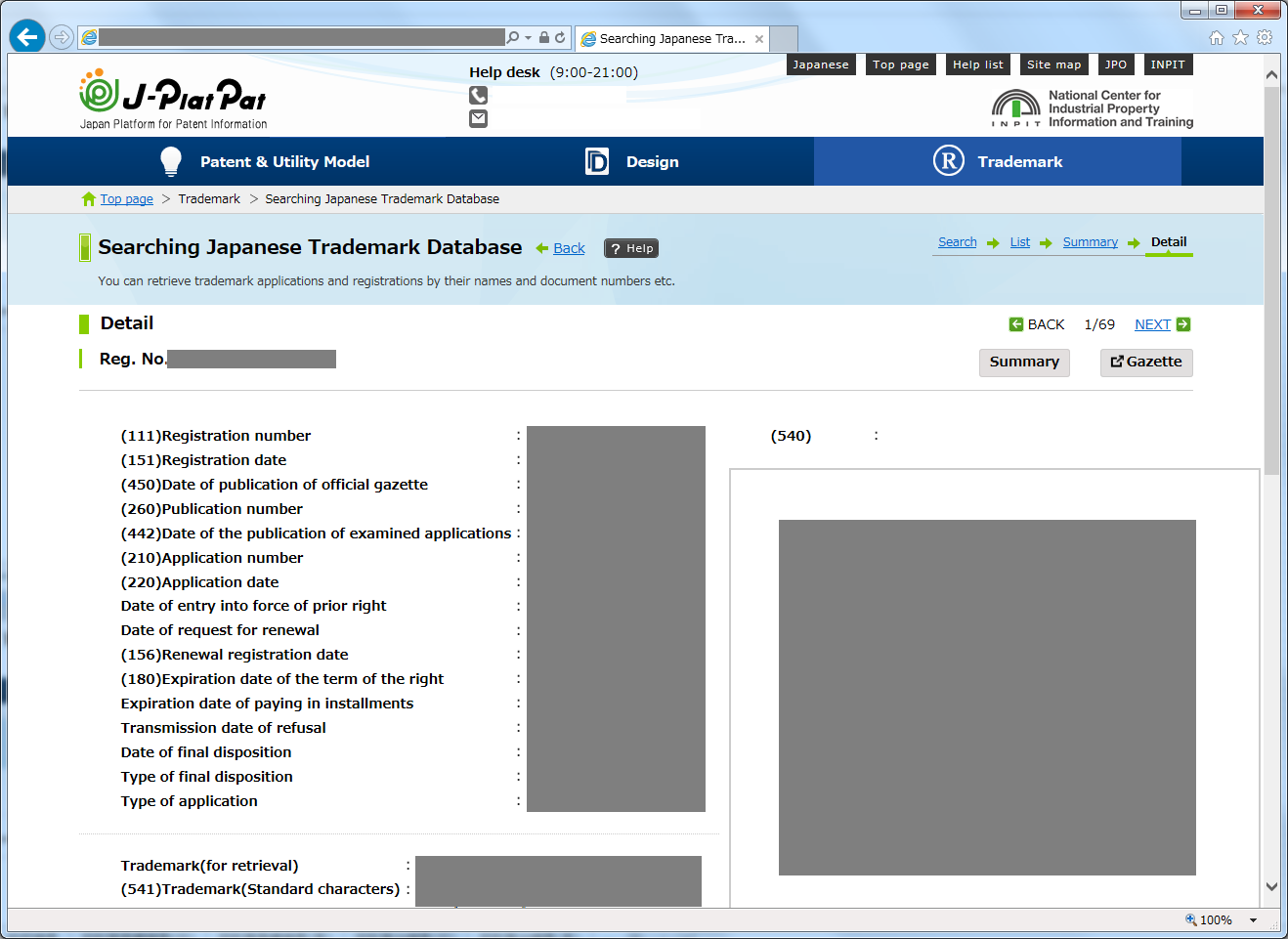Click the Japanese language button

pos(821,64)
